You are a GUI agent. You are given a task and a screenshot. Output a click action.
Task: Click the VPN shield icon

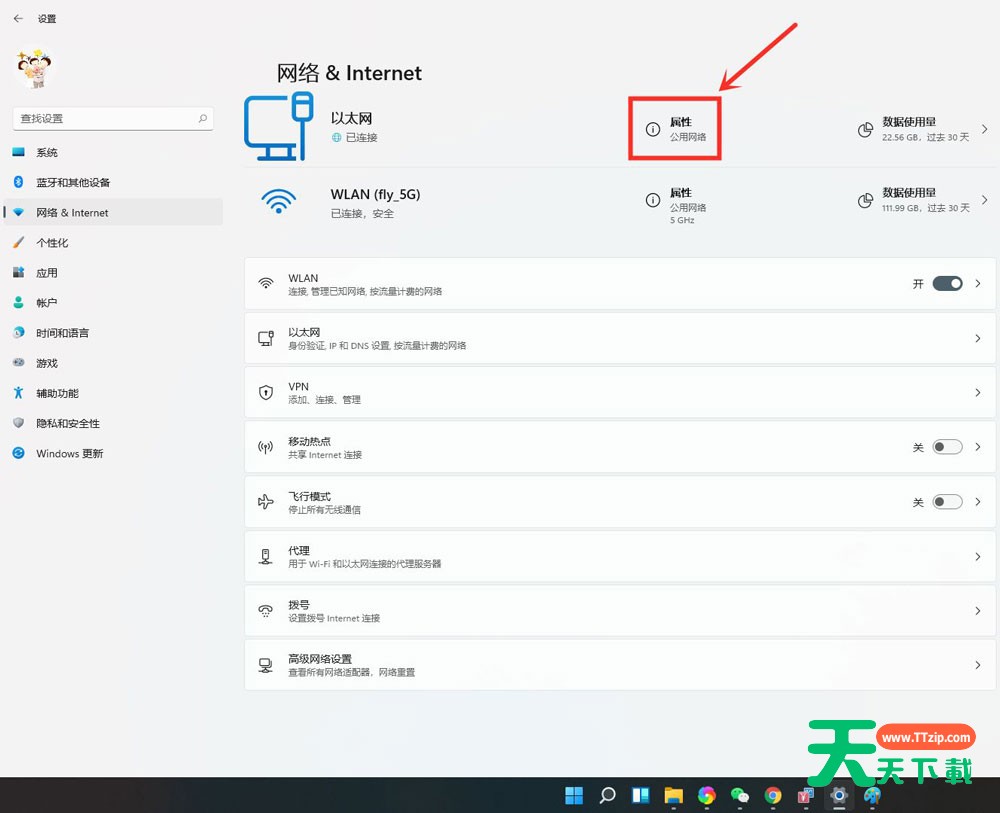pyautogui.click(x=266, y=393)
